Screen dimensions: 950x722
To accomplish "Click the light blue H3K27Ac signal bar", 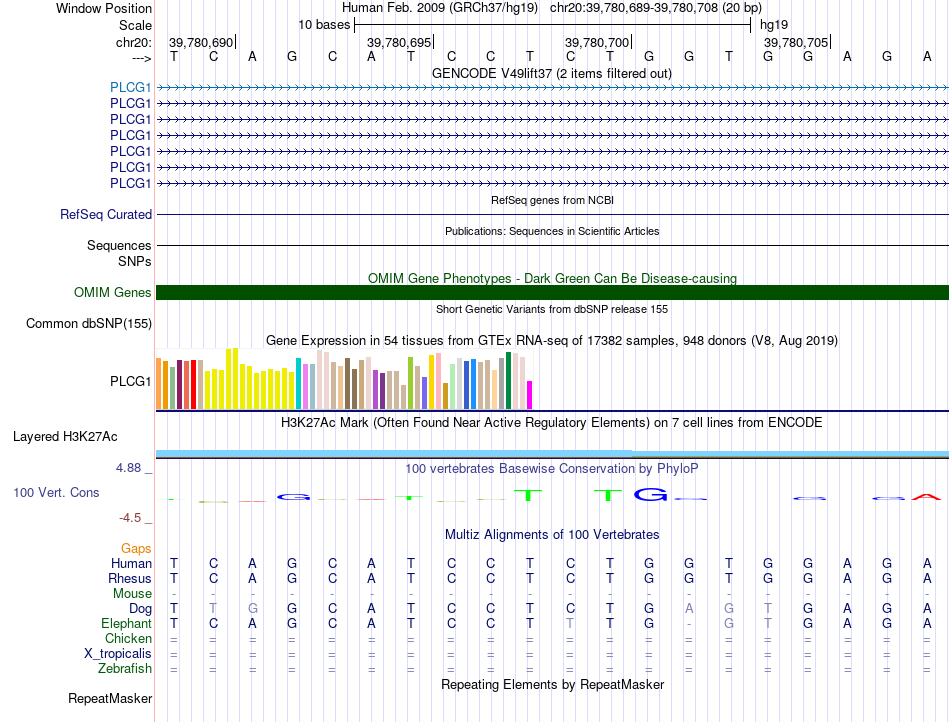I will [394, 453].
